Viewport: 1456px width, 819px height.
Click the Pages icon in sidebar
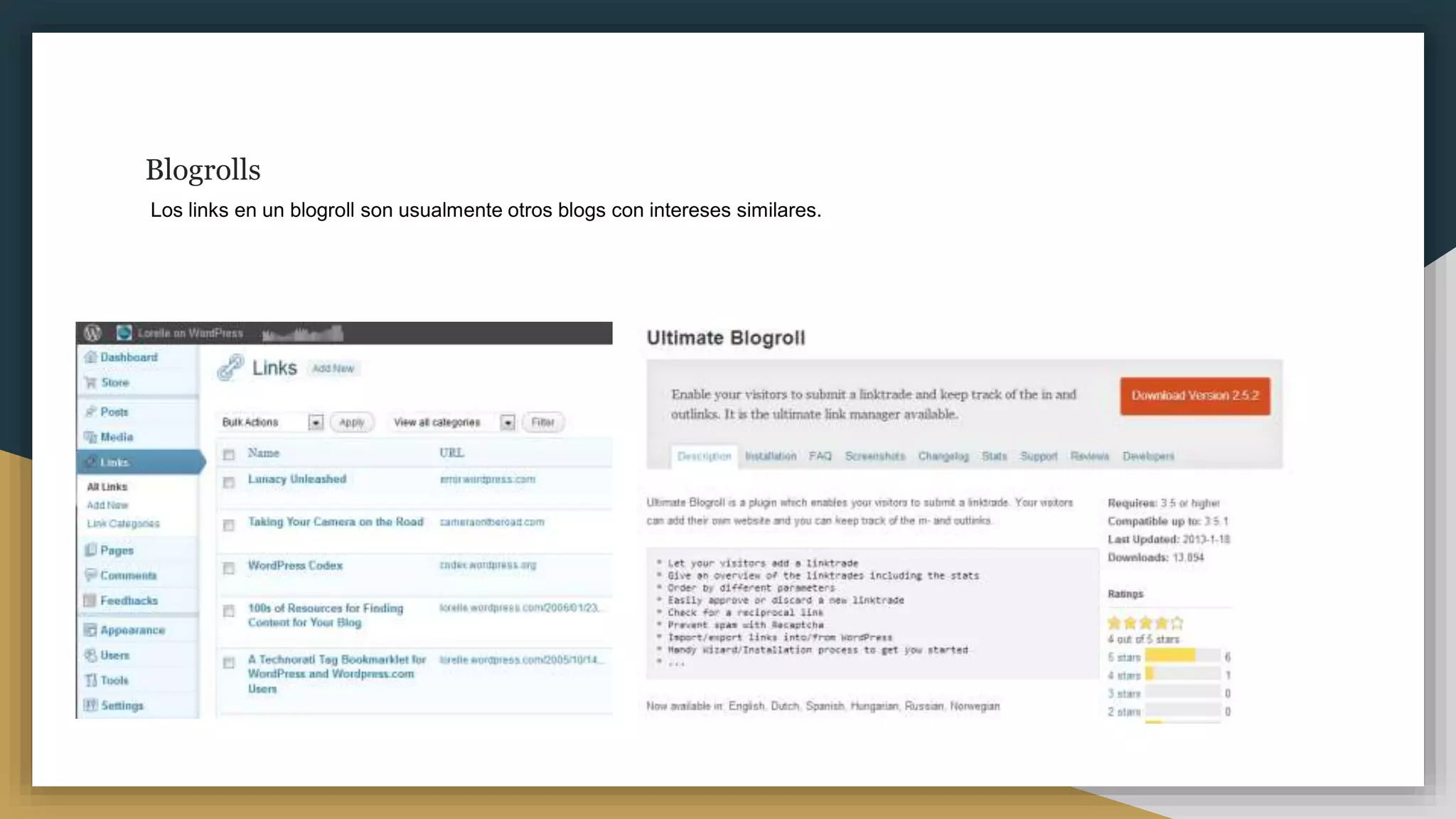click(90, 550)
